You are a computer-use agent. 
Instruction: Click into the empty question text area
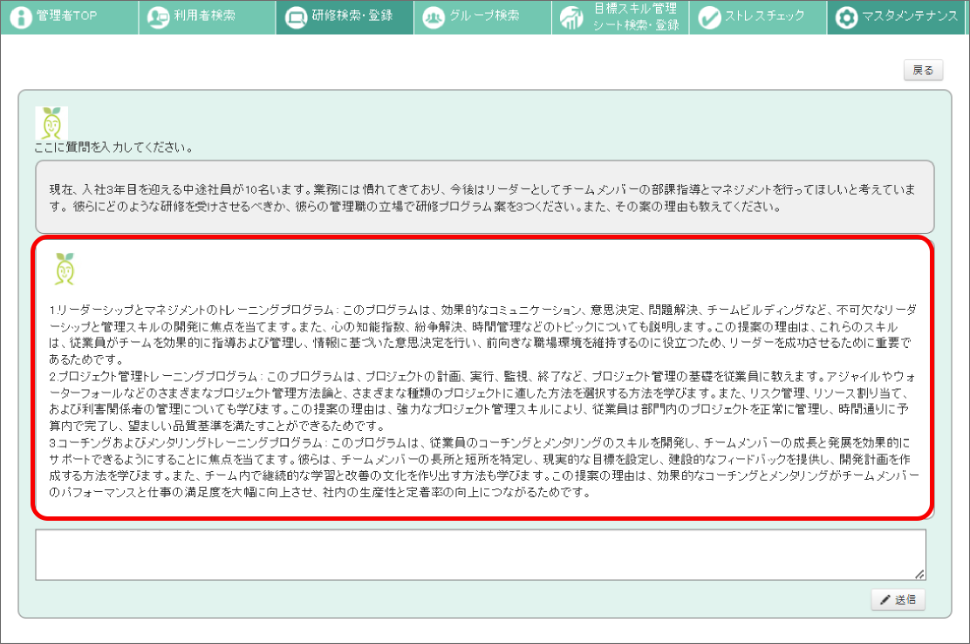click(x=481, y=554)
